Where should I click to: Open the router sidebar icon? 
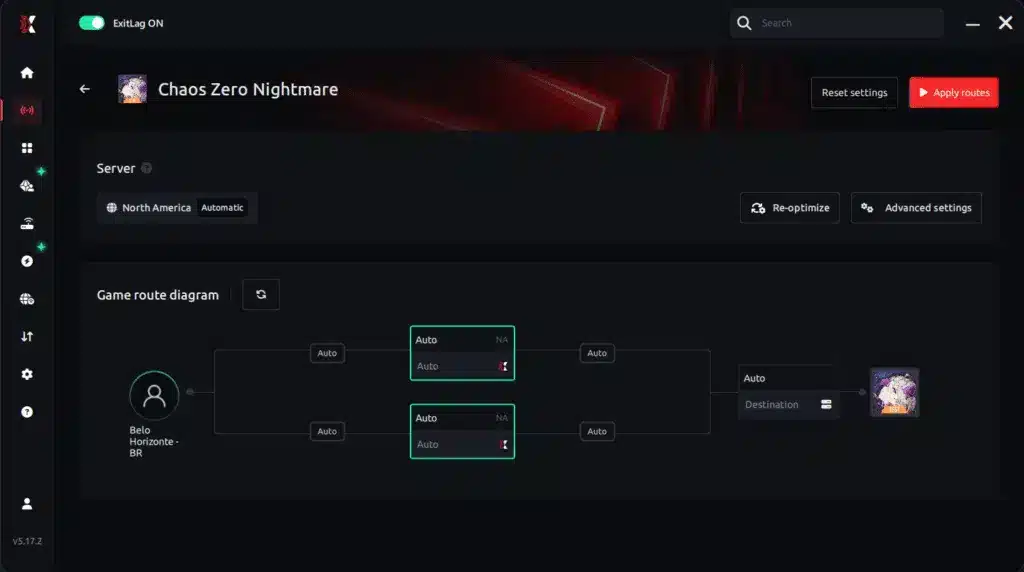coord(27,224)
